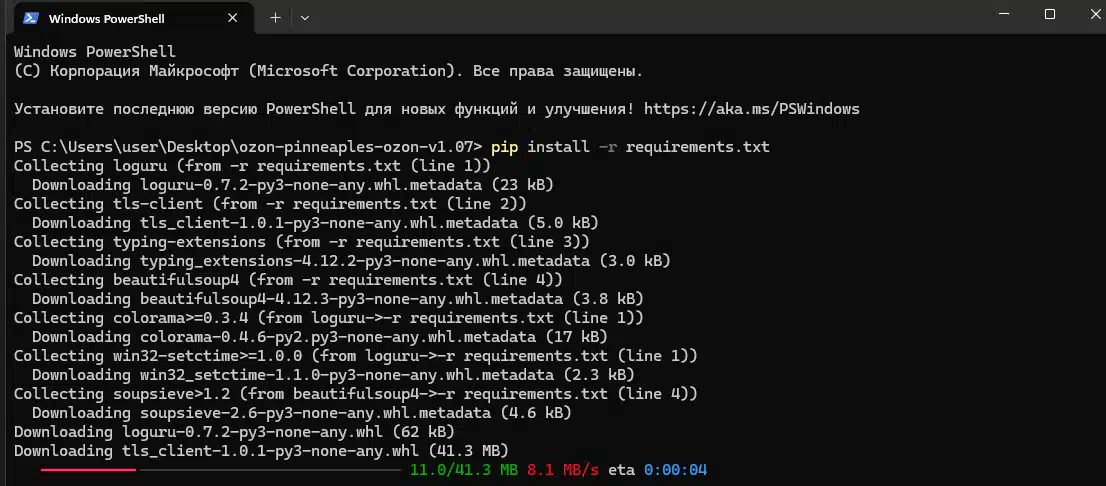Expand the new tab profile dropdown chevron
Image resolution: width=1106 pixels, height=486 pixels.
pos(305,18)
